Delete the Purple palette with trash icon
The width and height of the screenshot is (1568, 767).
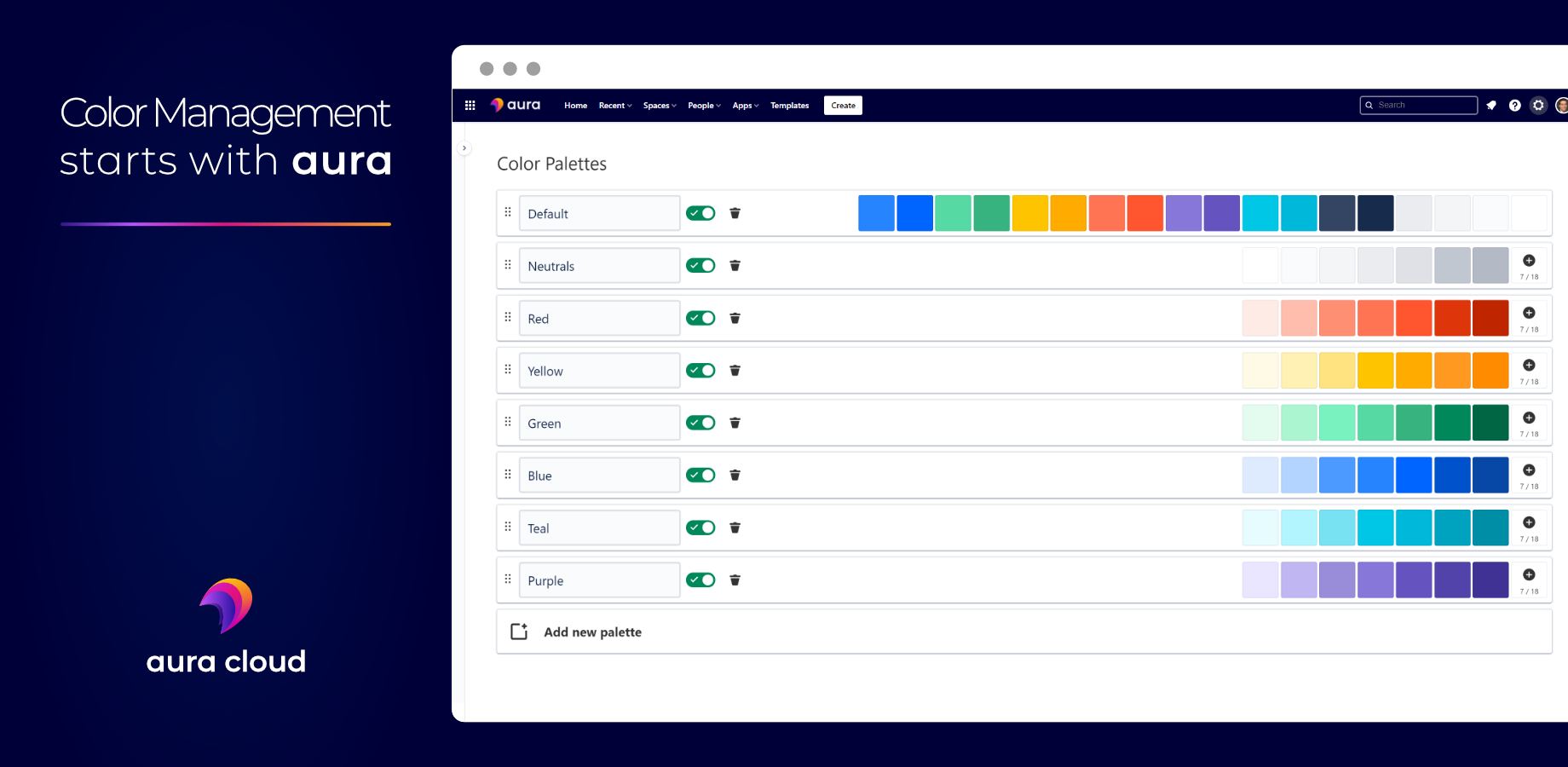pos(735,580)
